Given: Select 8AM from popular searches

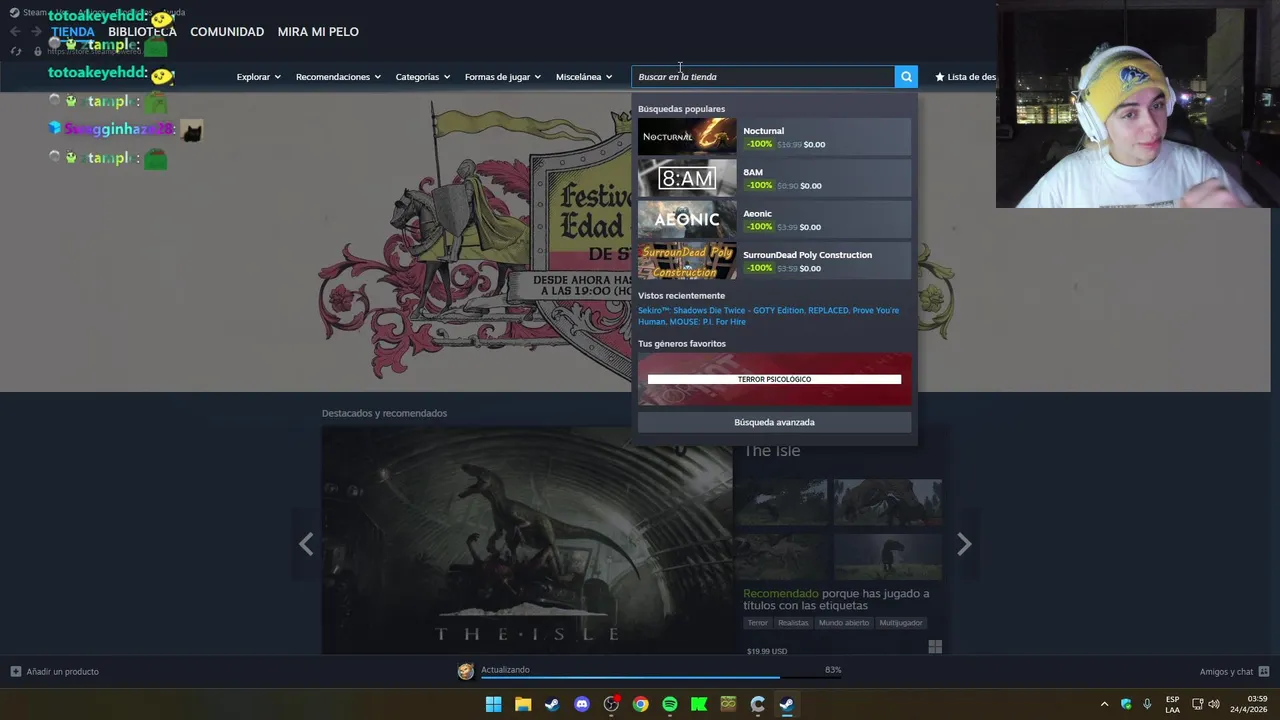Looking at the screenshot, I should [774, 178].
